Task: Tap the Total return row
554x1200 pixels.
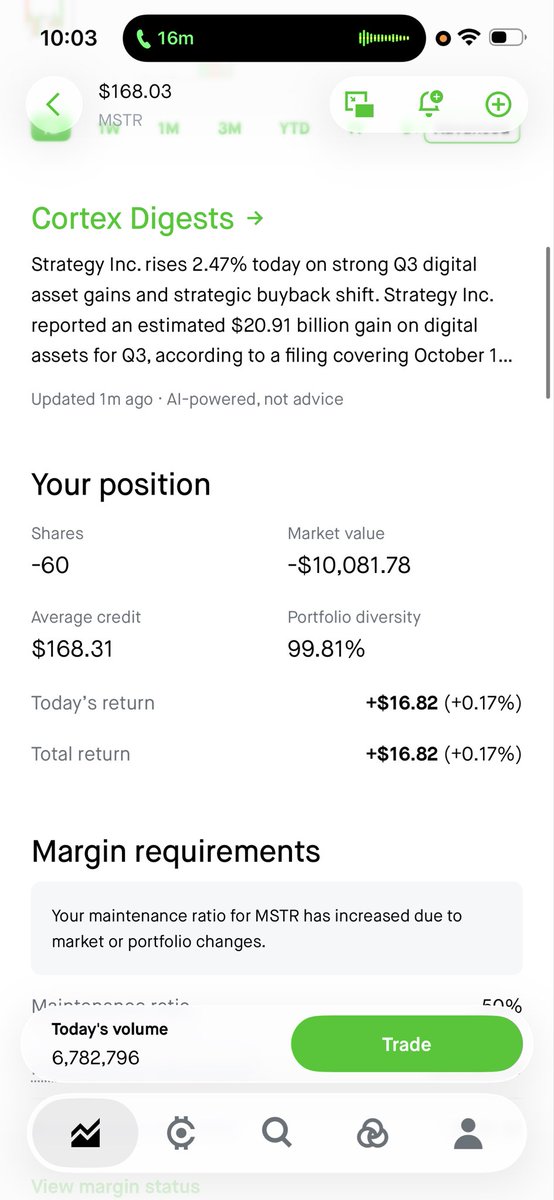Action: point(277,754)
